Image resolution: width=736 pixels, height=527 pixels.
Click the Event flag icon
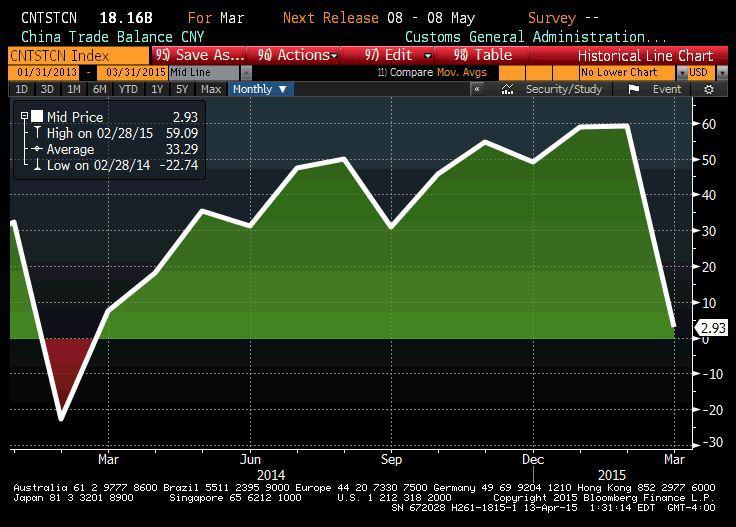633,89
